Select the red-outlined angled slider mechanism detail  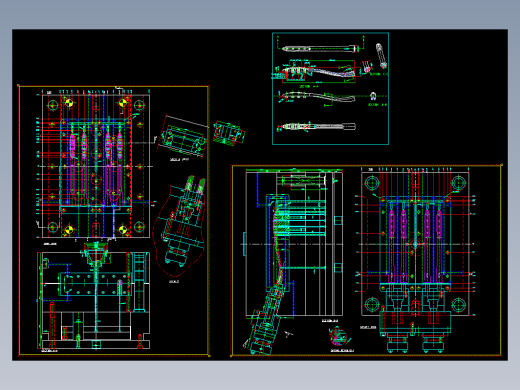tap(180, 227)
